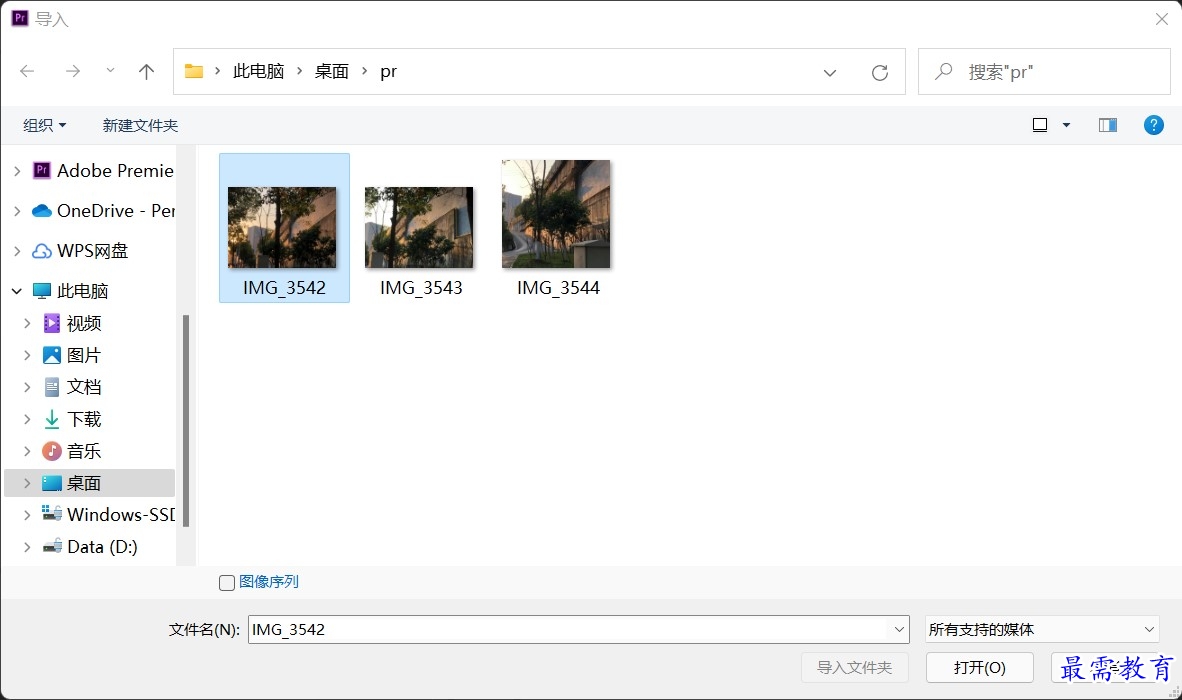
Task: Select Adobe Premiere in the sidebar
Action: coord(104,171)
